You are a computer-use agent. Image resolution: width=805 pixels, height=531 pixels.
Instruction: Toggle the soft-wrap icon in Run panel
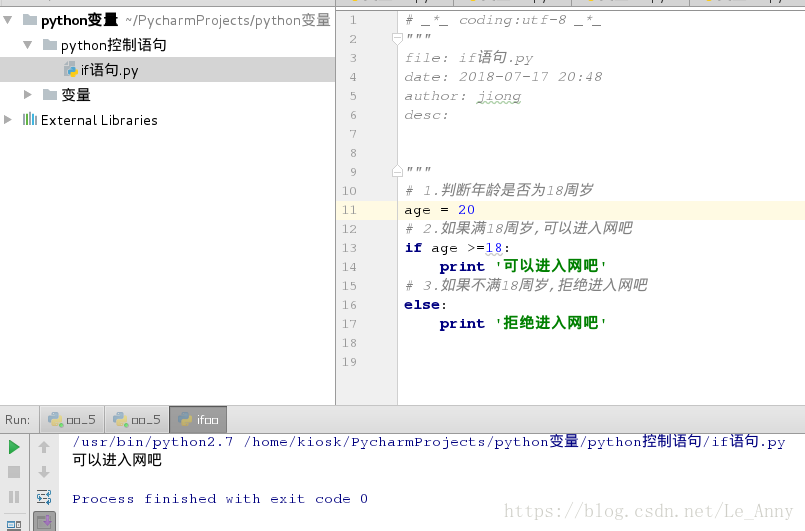[x=44, y=497]
